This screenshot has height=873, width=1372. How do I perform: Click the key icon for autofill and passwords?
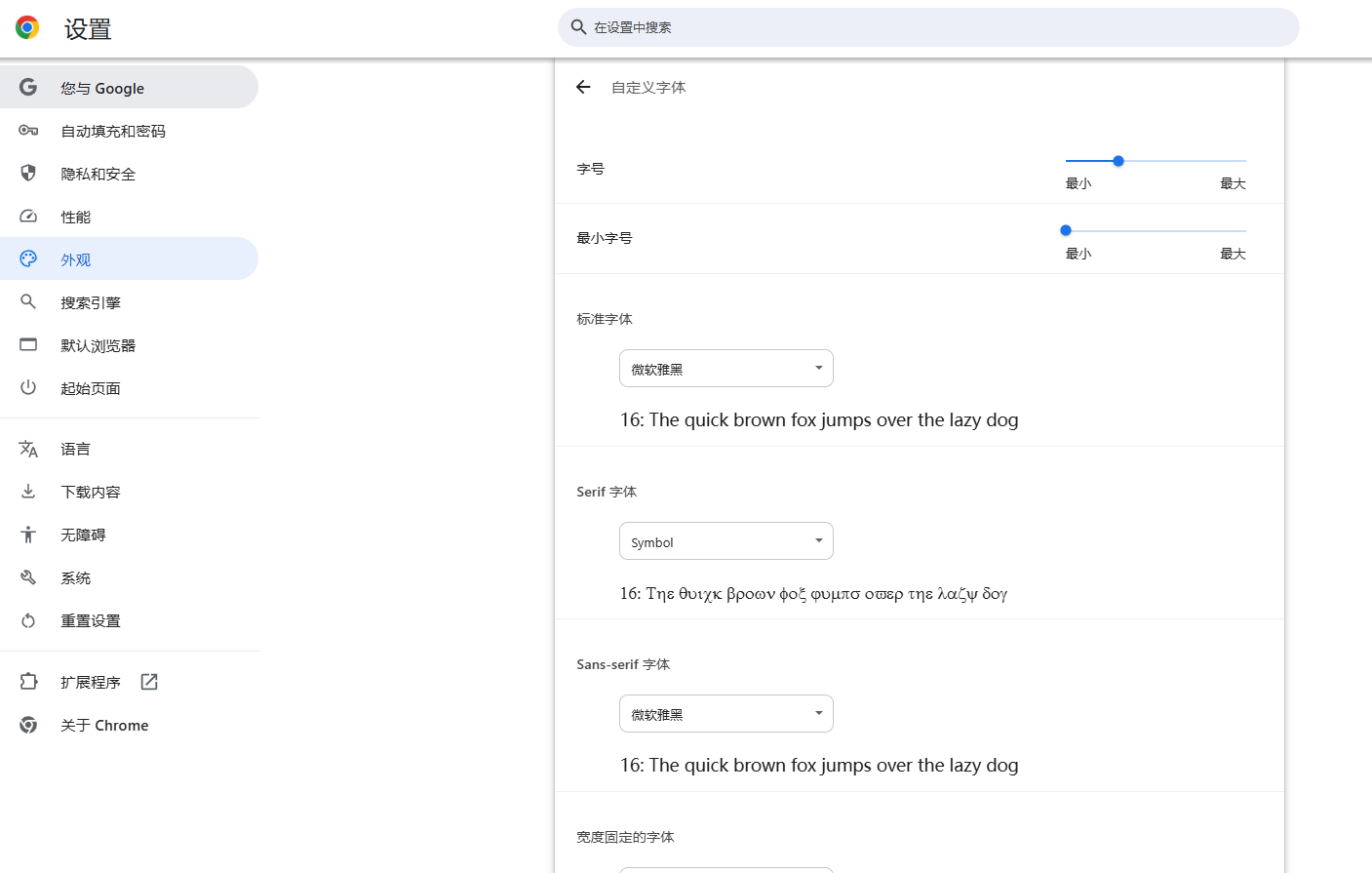click(x=28, y=130)
